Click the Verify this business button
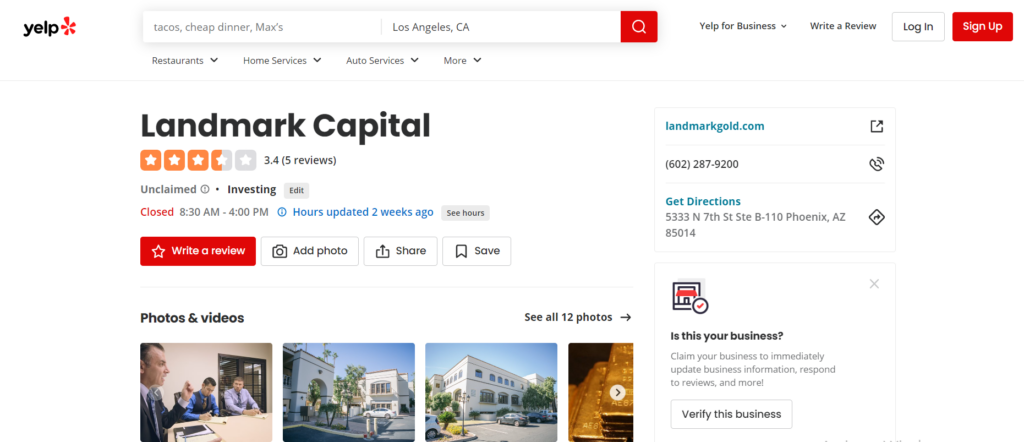 [731, 414]
